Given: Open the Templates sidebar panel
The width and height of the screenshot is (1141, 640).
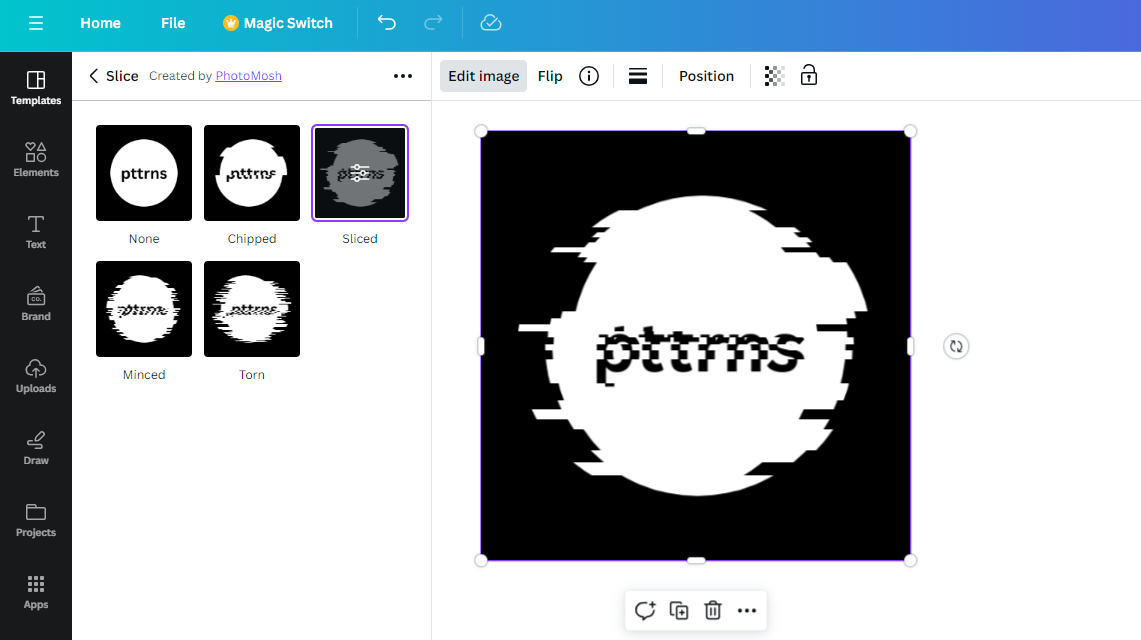Looking at the screenshot, I should pos(36,88).
